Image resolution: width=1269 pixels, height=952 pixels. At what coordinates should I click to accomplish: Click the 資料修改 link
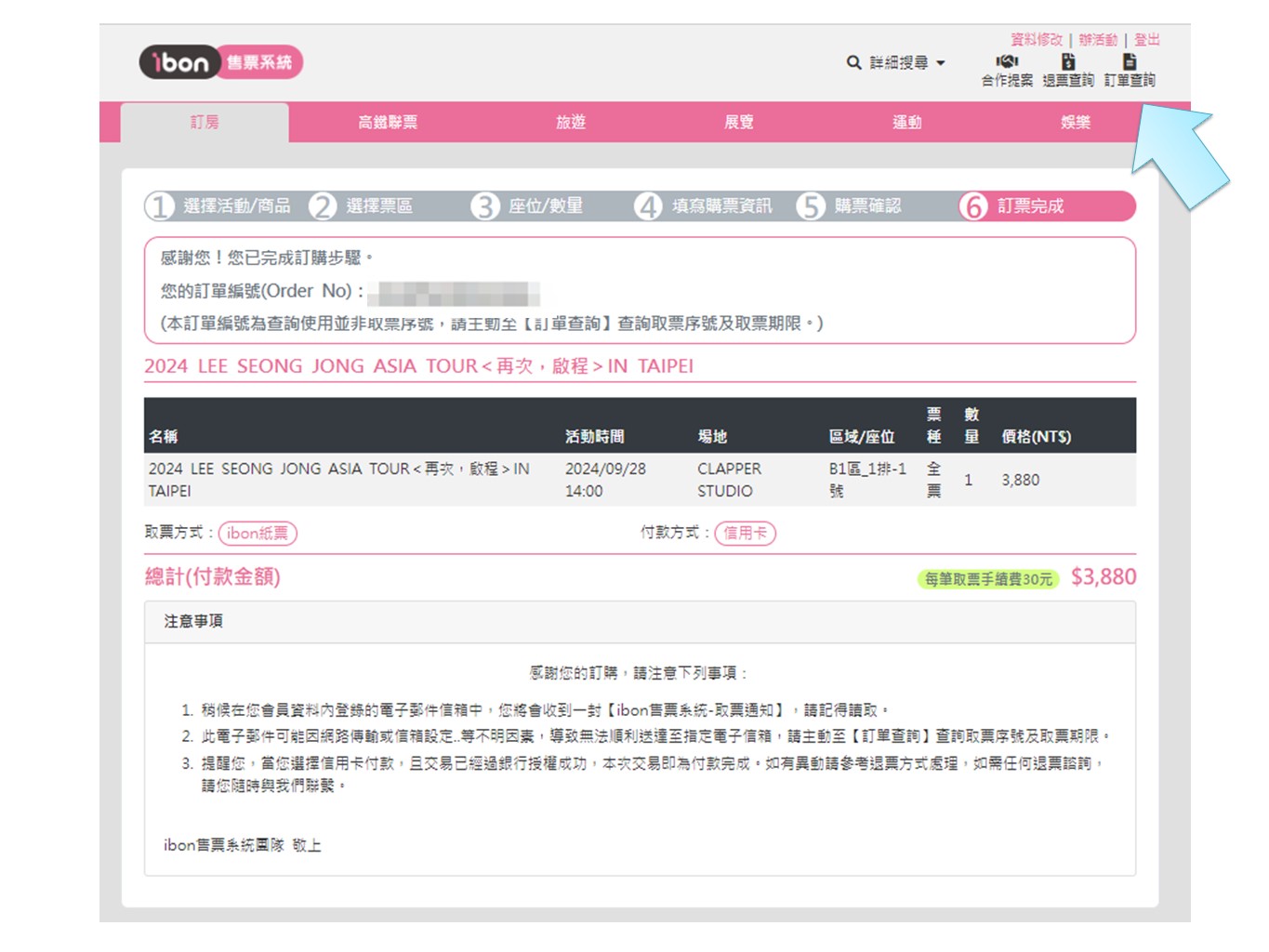click(x=1037, y=39)
